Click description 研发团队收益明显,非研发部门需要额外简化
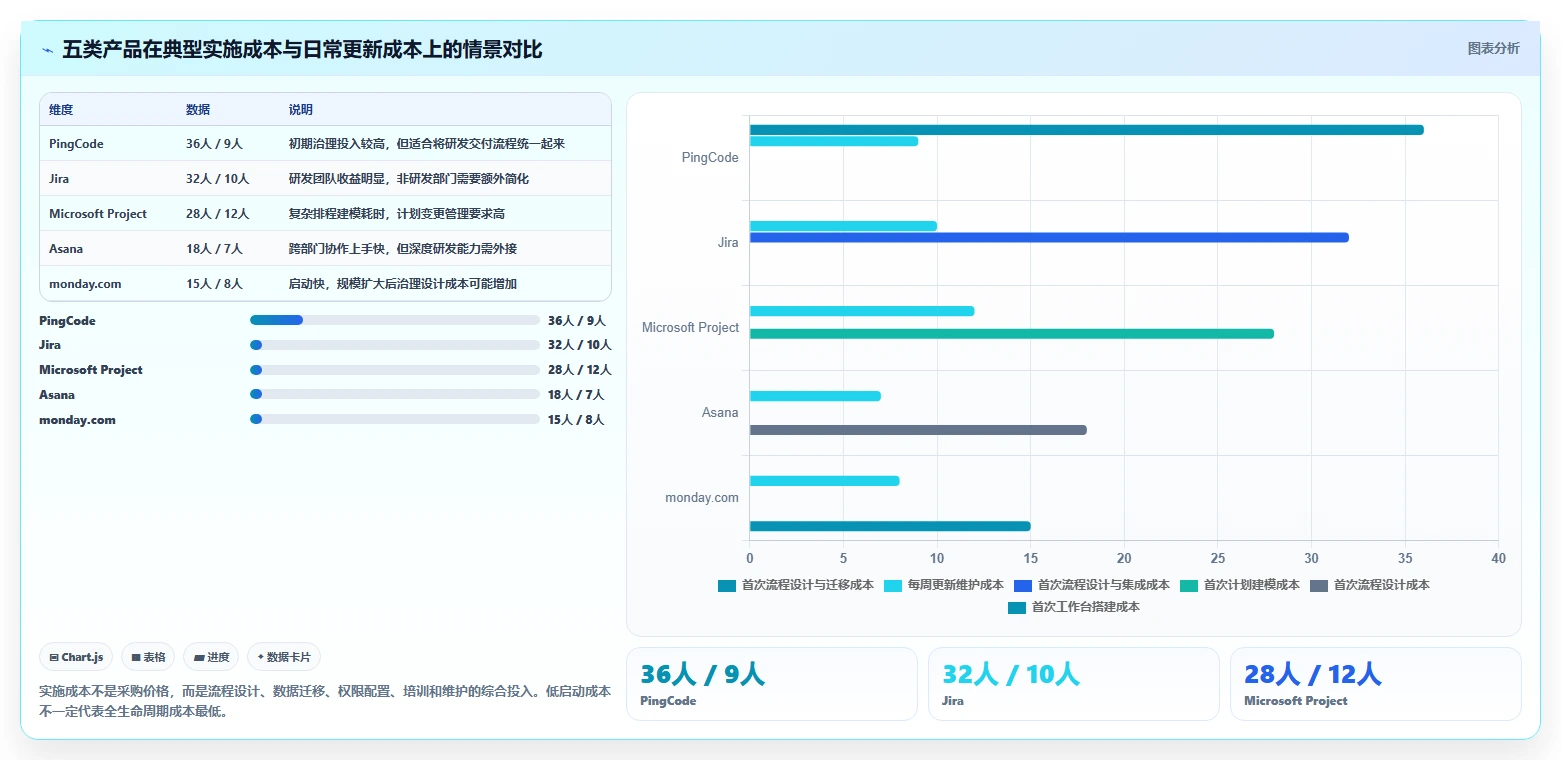This screenshot has height=760, width=1561. tap(409, 179)
